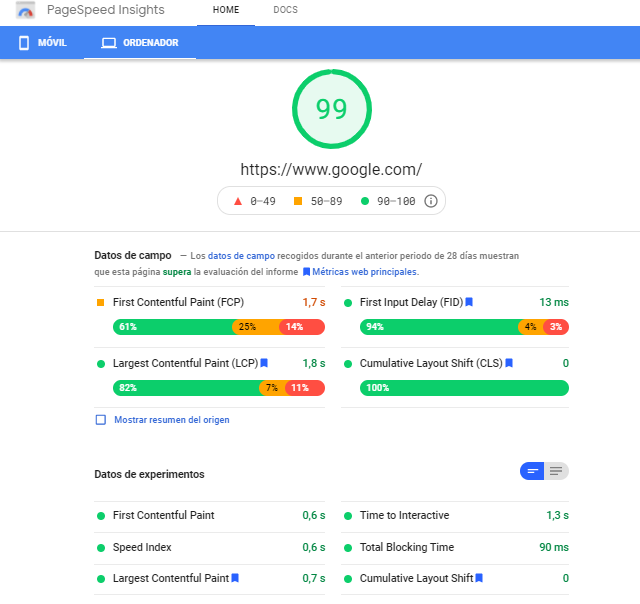Click the '1,3 s' Time to Interactive value

558,515
